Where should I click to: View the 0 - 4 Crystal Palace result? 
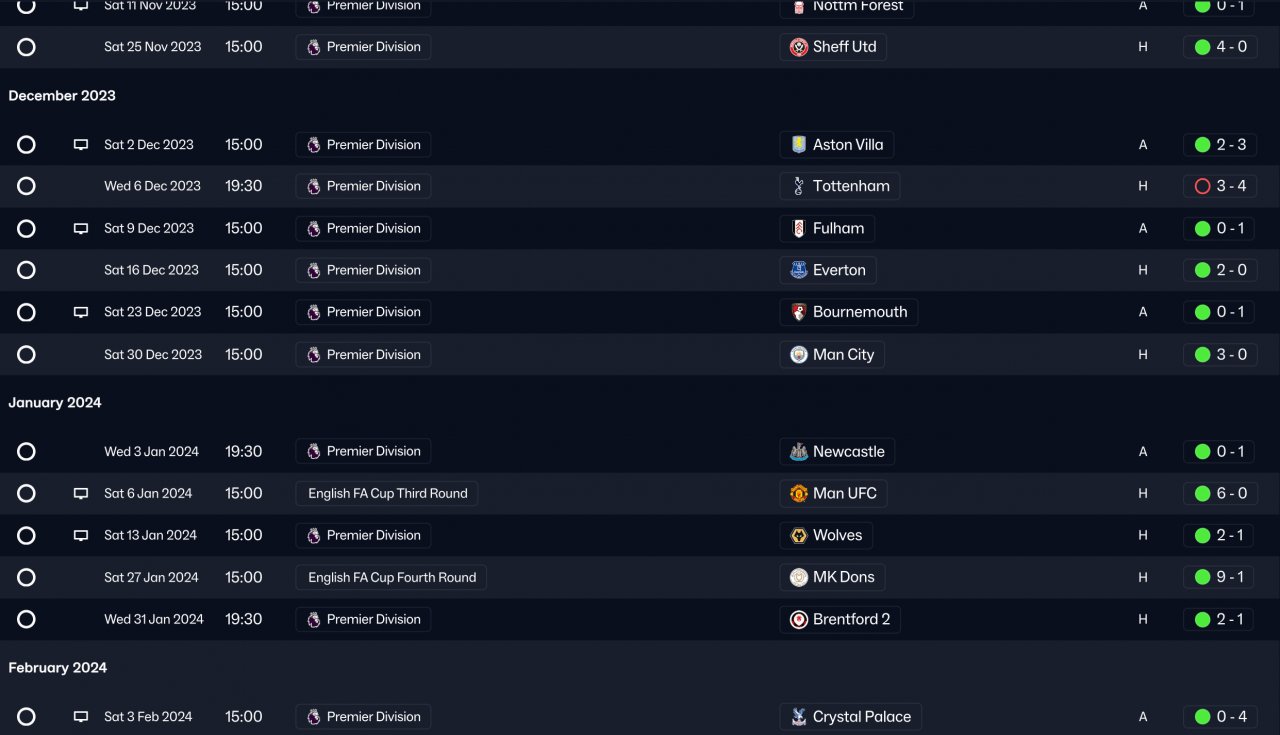pos(1220,717)
